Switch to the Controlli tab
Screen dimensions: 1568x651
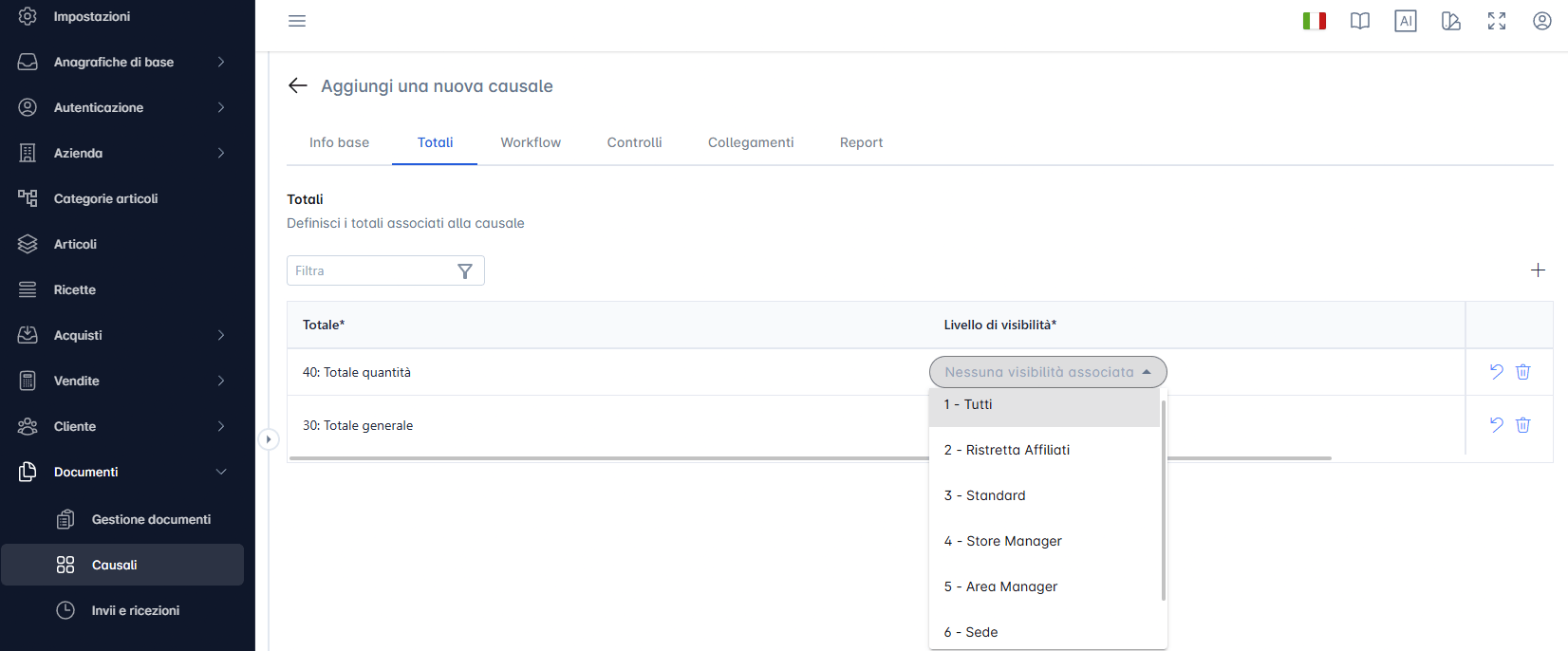click(634, 142)
